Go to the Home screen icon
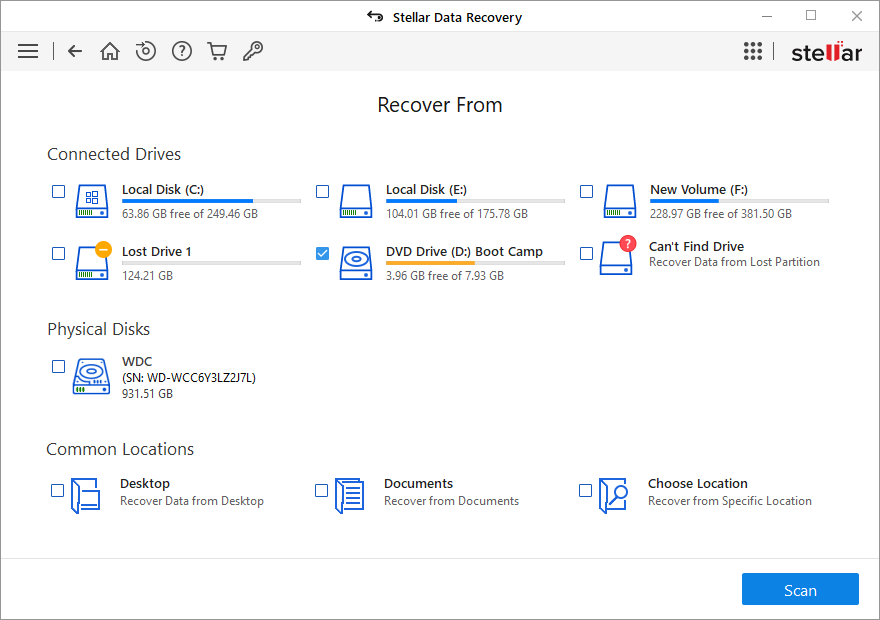The height and width of the screenshot is (620, 880). pyautogui.click(x=110, y=51)
